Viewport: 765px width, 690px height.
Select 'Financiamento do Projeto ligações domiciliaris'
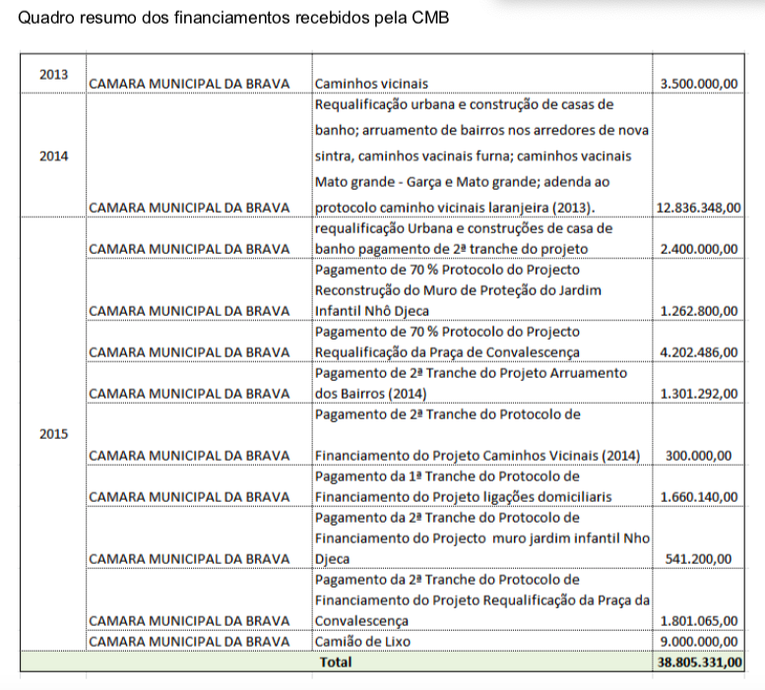463,497
